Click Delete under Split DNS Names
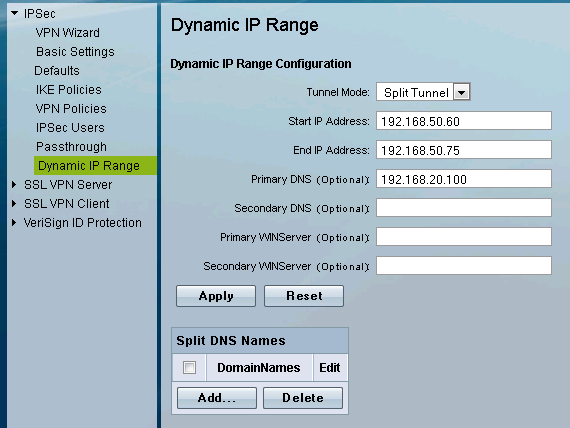The image size is (570, 428). [x=303, y=398]
